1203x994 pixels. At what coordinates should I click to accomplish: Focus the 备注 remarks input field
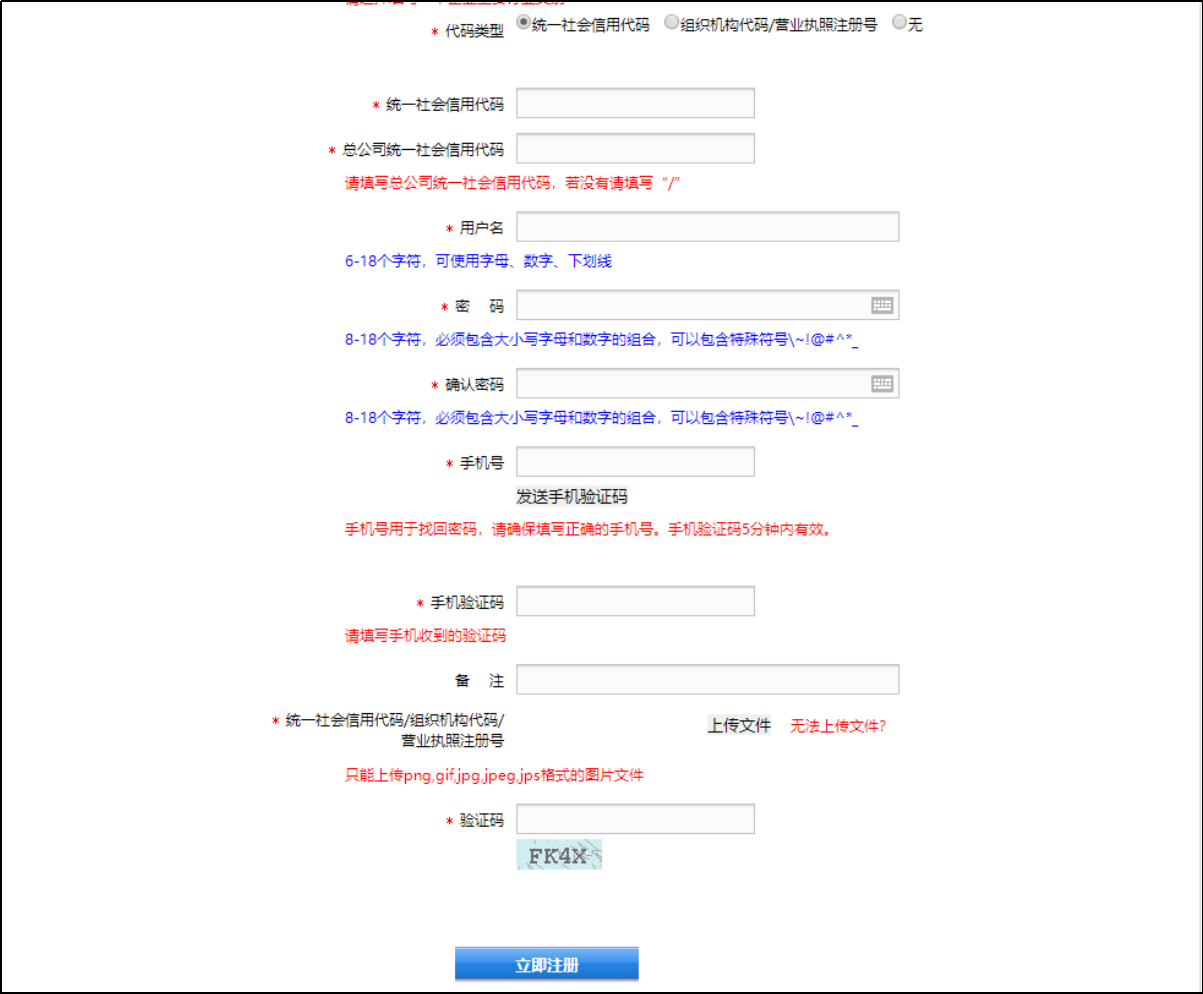(x=707, y=679)
